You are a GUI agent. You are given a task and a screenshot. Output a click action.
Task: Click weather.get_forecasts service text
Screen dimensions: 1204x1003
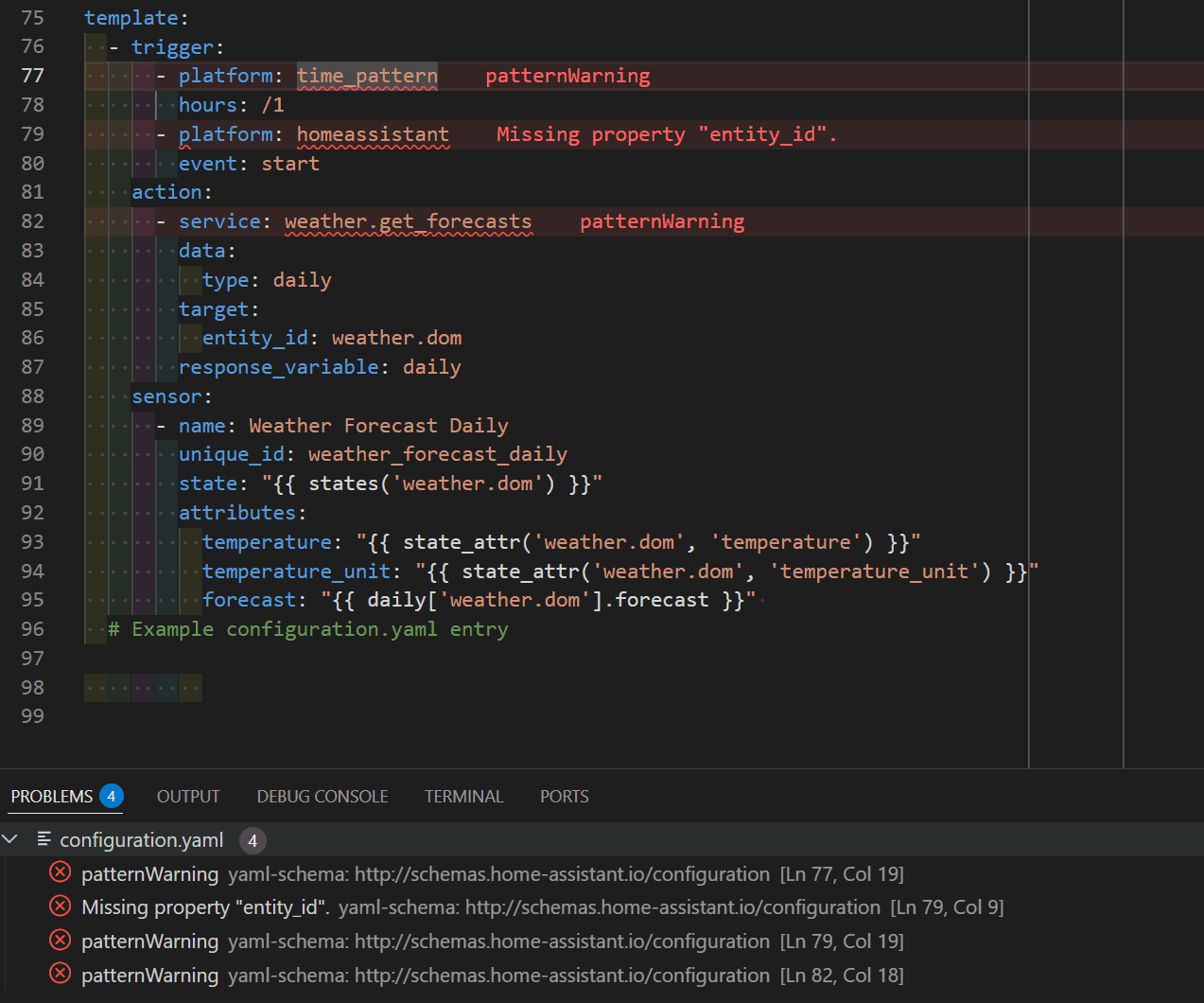[408, 221]
